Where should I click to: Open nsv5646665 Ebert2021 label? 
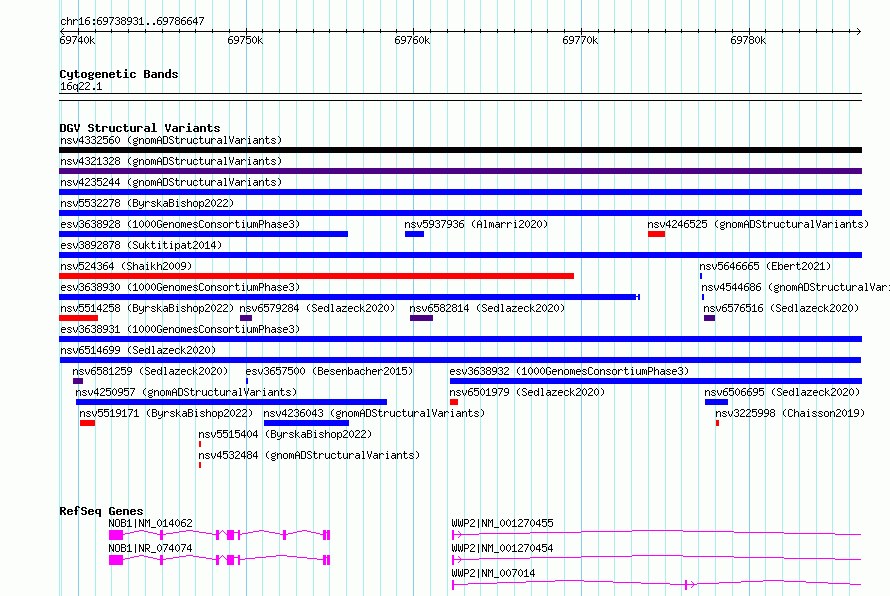pyautogui.click(x=765, y=266)
